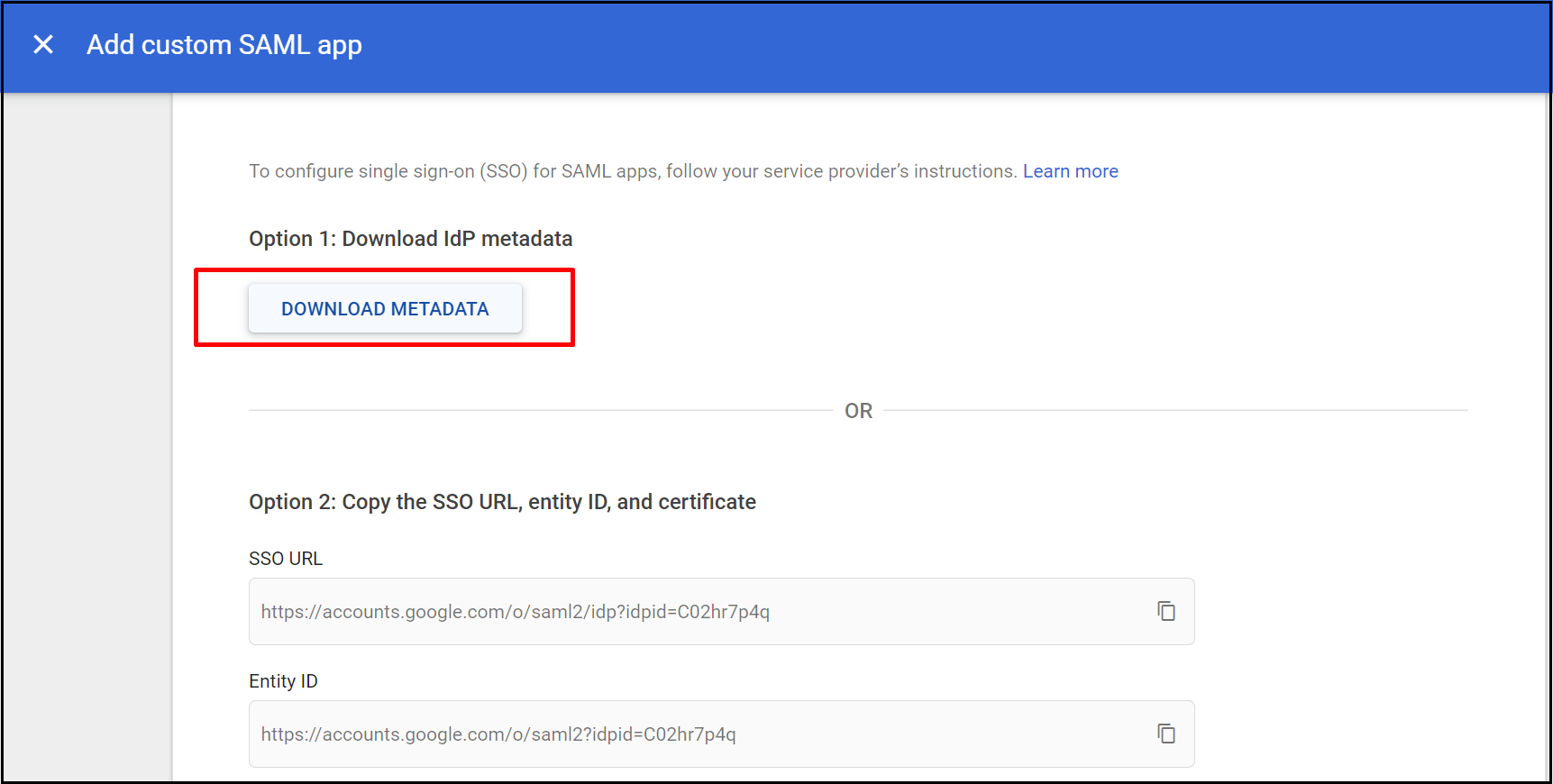Screen dimensions: 1553x784
Task: Copy the Entity ID with its copy icon
Action: 1166,734
